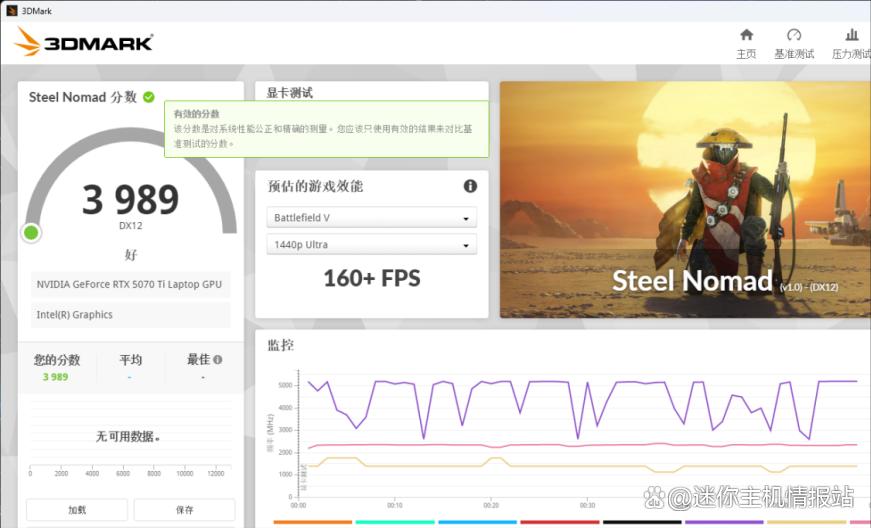
Task: Click the 保存 save button
Action: [x=184, y=510]
